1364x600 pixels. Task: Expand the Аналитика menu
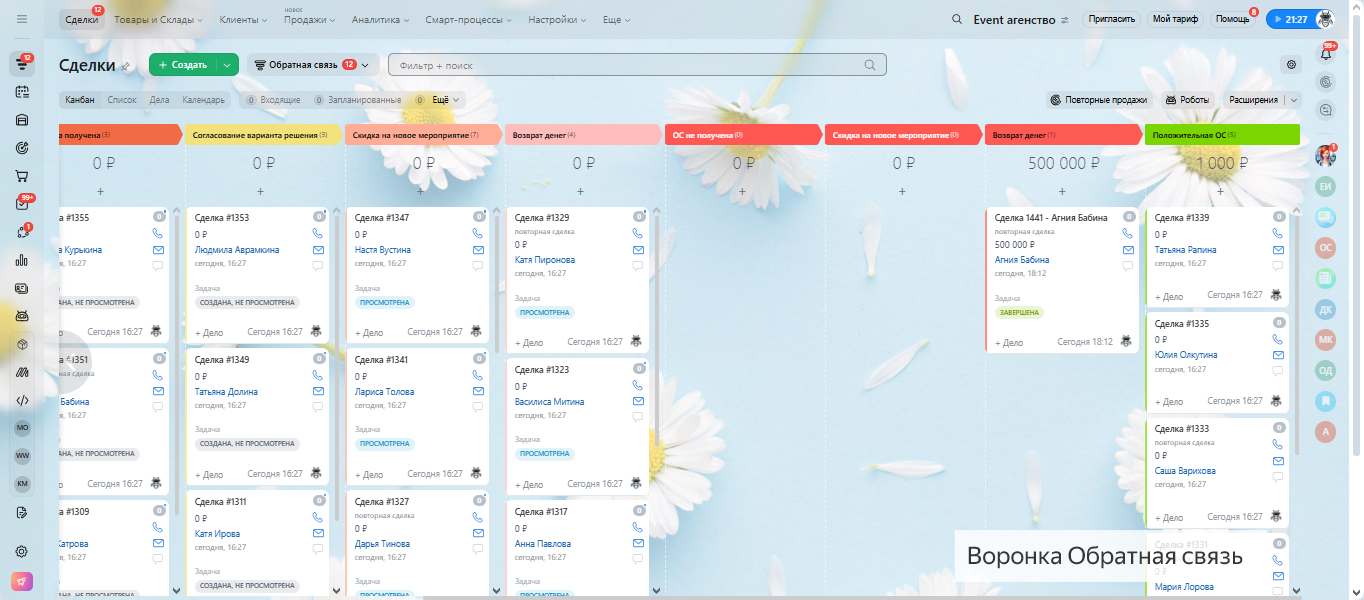[x=379, y=20]
